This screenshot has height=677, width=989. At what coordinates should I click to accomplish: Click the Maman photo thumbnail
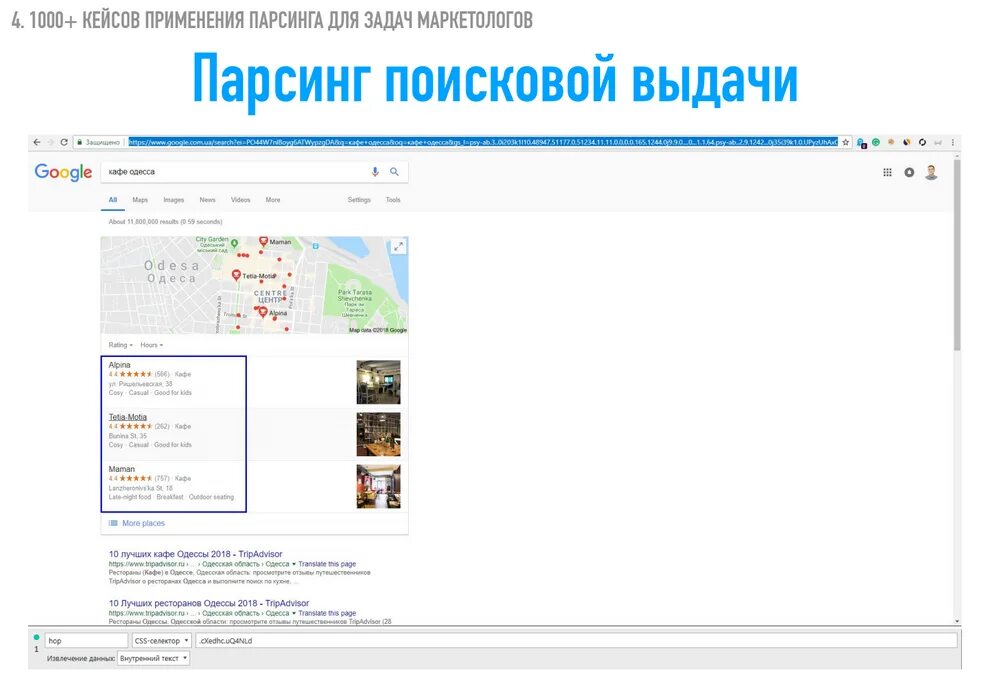click(378, 486)
